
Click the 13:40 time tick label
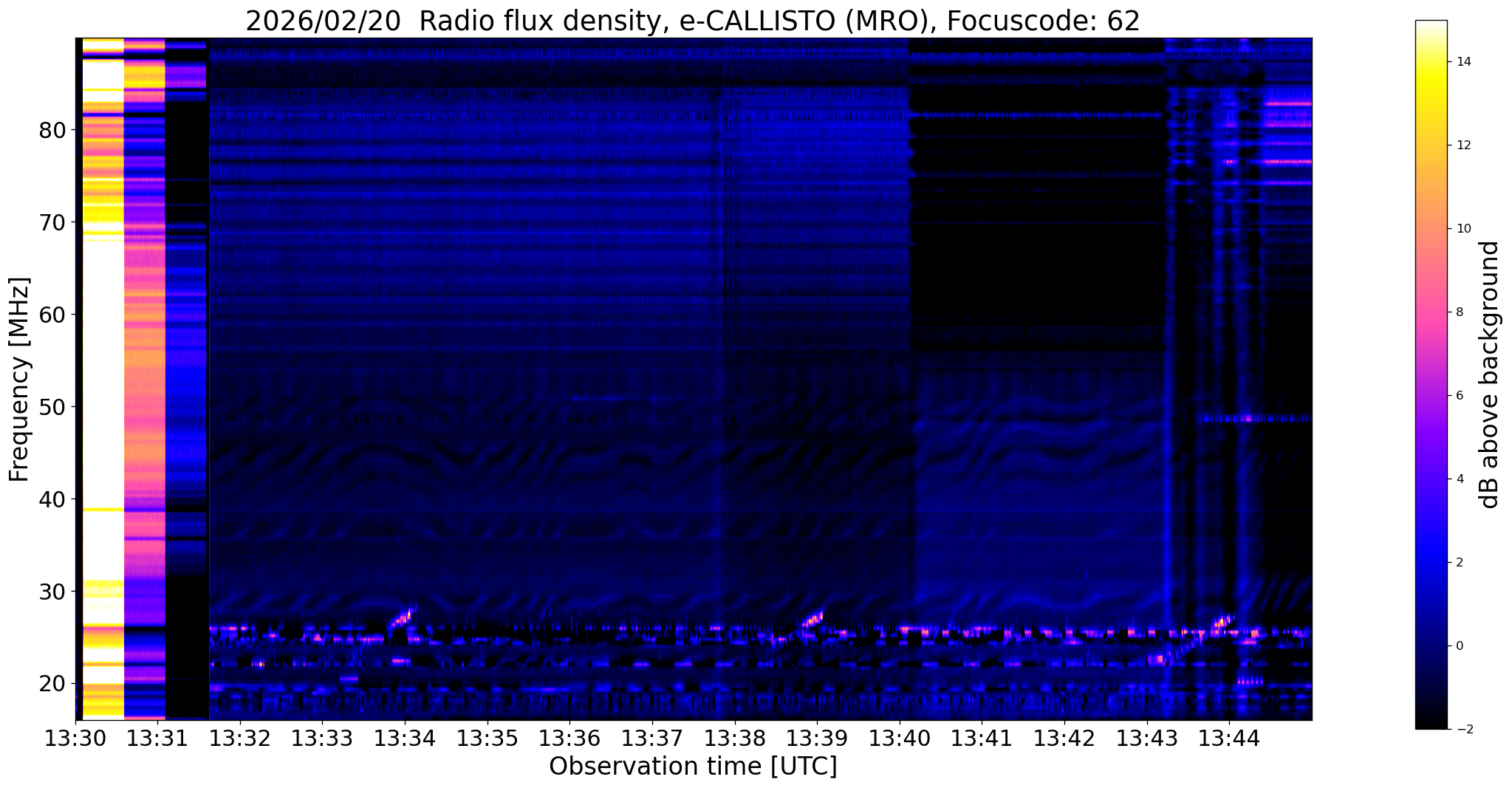pos(900,738)
